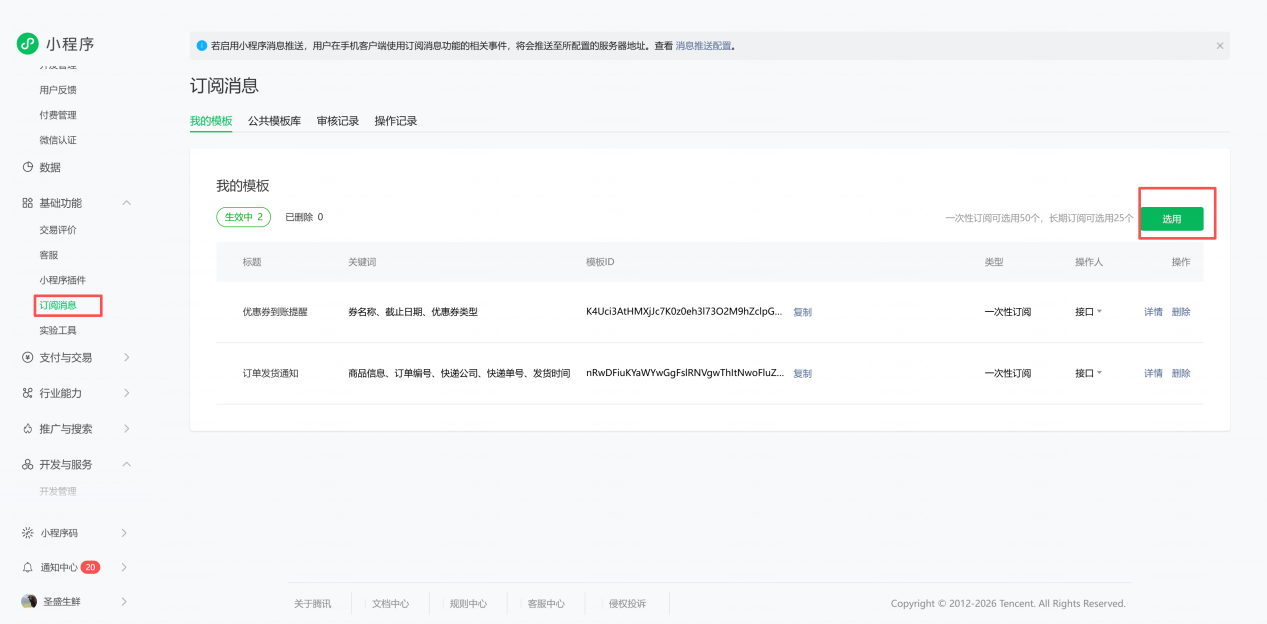Open 通知中心 bell icon
The image size is (1267, 624).
tap(28, 567)
